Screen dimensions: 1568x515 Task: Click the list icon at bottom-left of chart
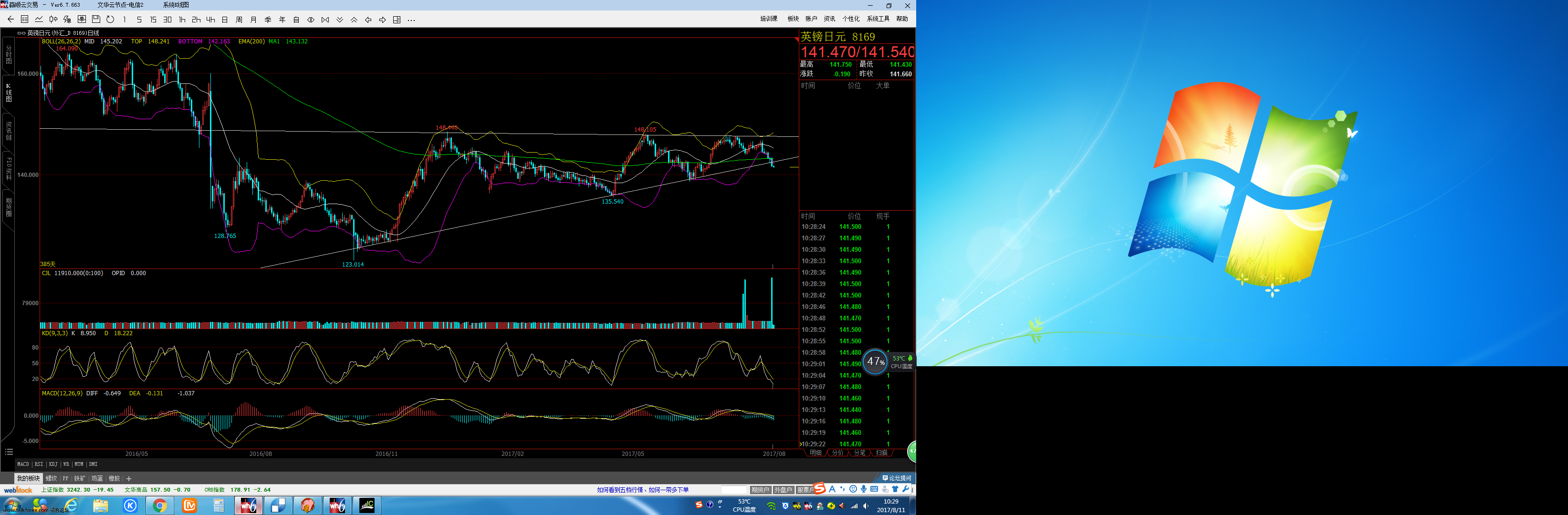tap(9, 452)
